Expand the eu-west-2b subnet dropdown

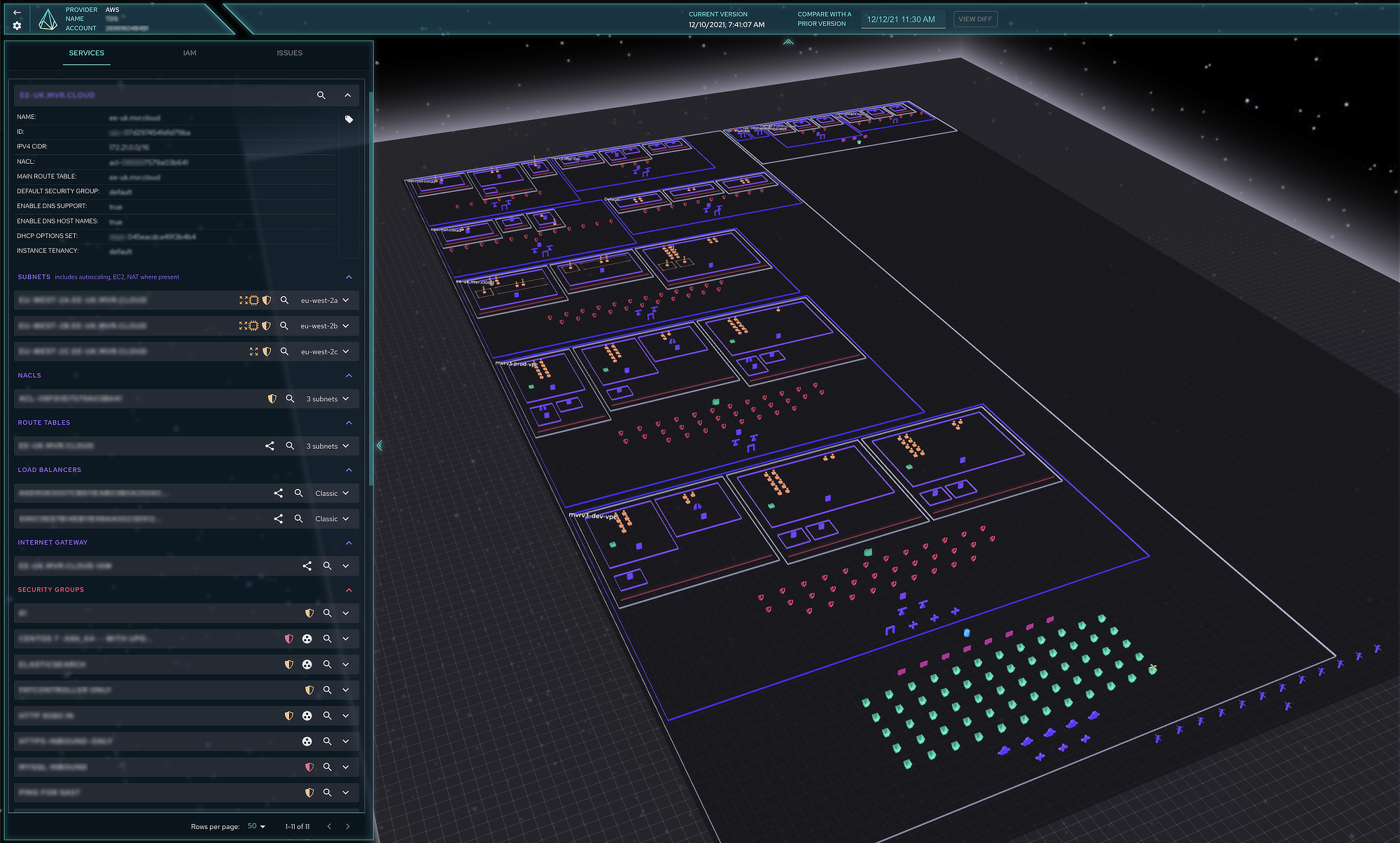click(x=346, y=326)
